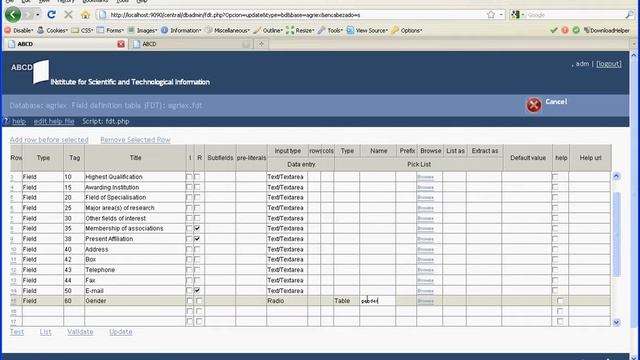
Task: Stop loading with the X icon
Action: (x=68, y=15)
